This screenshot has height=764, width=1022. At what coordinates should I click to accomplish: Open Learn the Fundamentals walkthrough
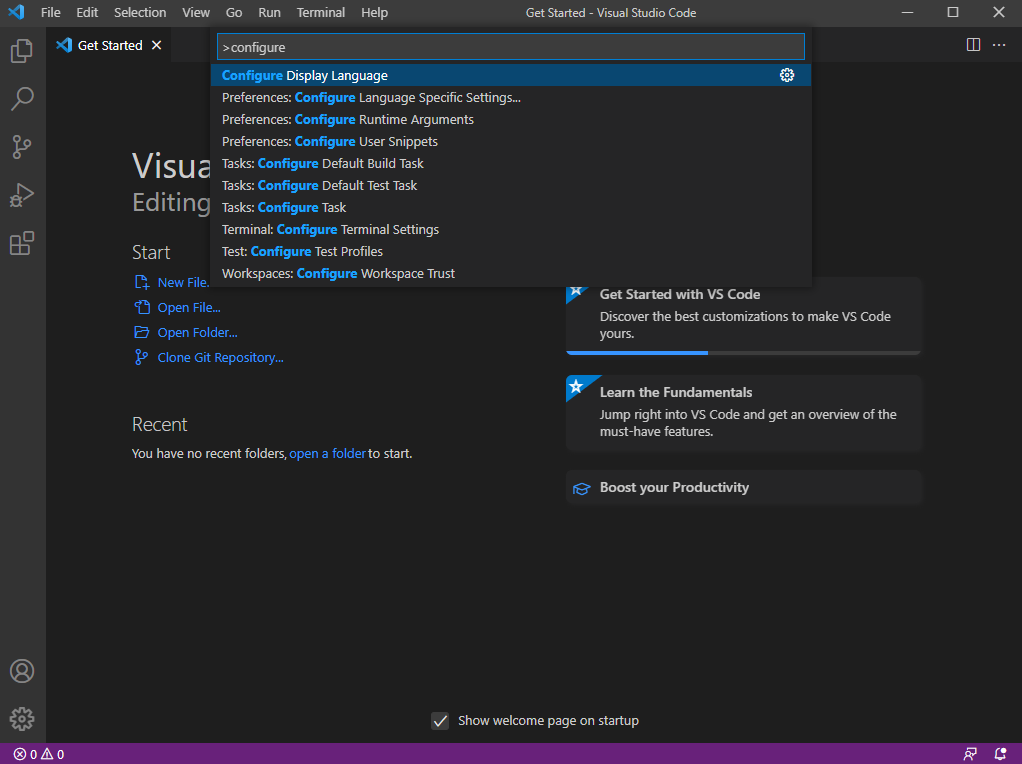(744, 413)
